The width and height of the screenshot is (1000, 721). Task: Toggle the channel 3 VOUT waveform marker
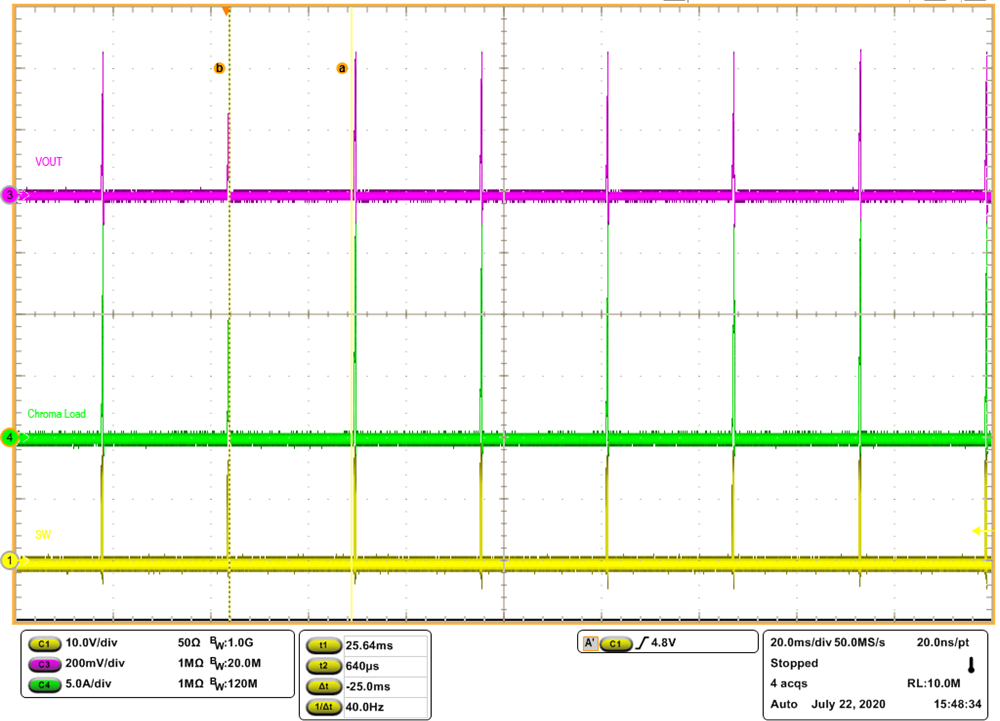[9, 196]
